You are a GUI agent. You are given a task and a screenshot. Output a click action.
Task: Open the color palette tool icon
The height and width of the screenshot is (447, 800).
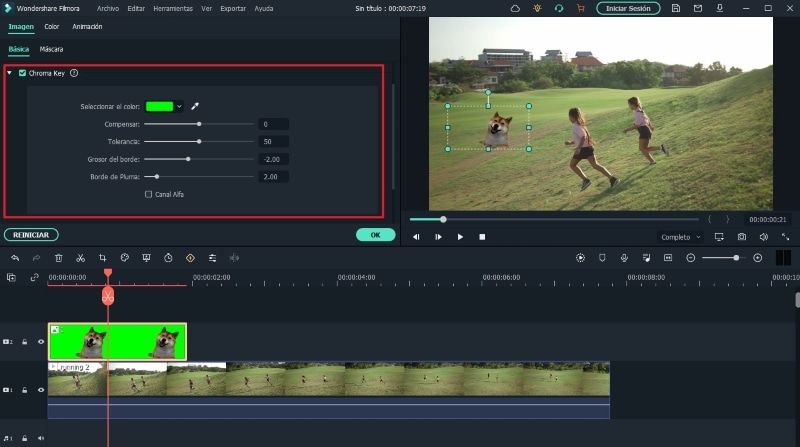(124, 258)
